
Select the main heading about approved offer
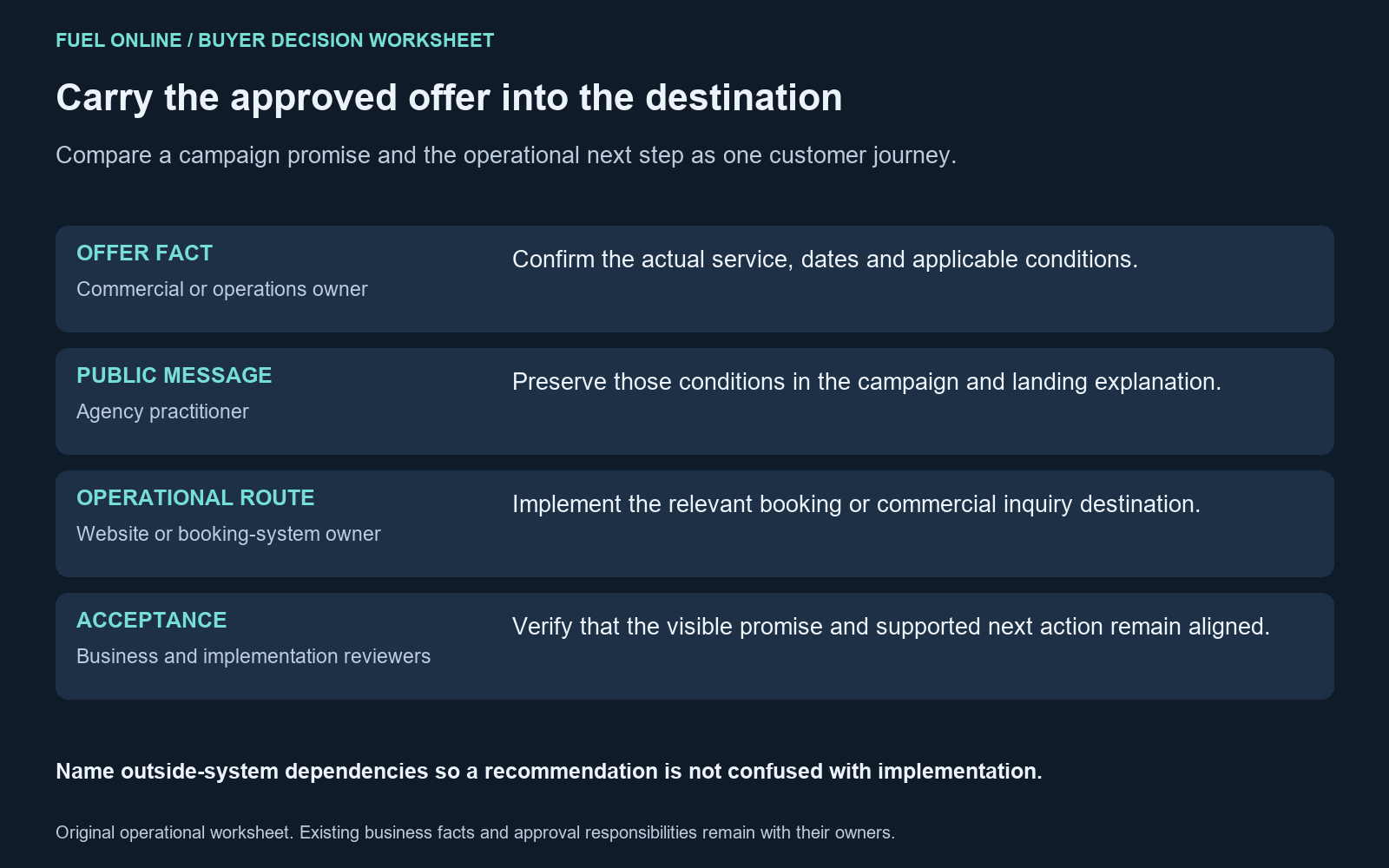449,97
